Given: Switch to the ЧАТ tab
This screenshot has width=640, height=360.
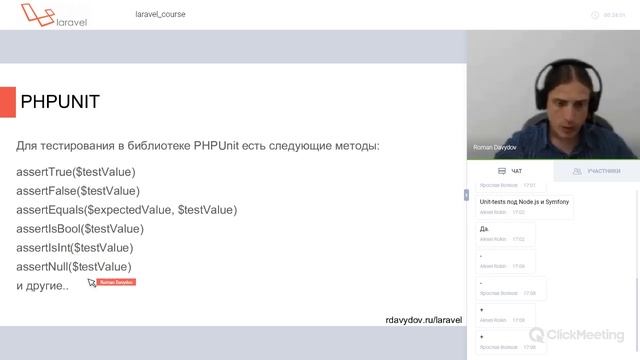Looking at the screenshot, I should pyautogui.click(x=510, y=171).
